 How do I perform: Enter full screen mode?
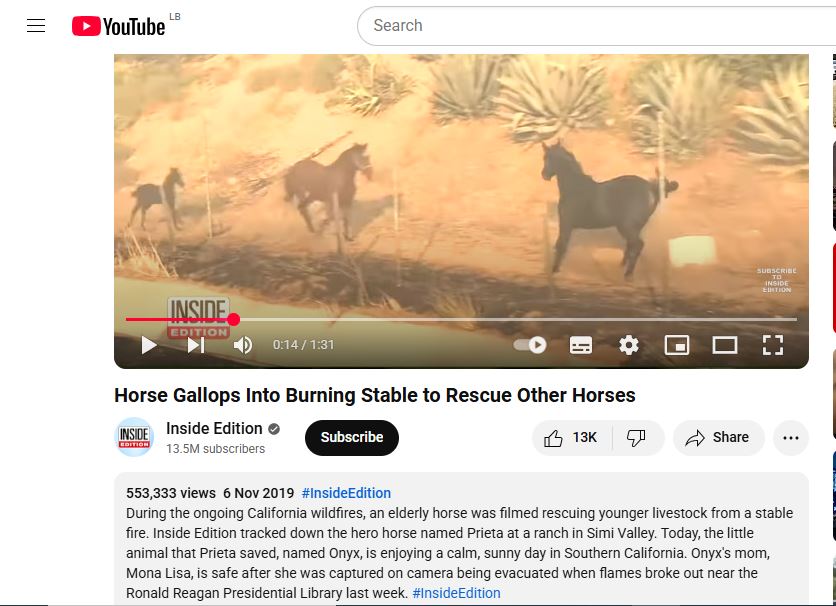(773, 345)
